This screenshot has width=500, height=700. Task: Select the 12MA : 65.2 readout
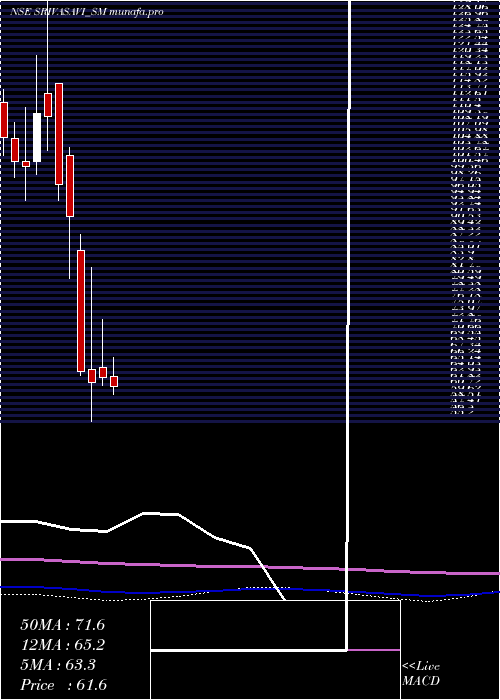pyautogui.click(x=62, y=645)
